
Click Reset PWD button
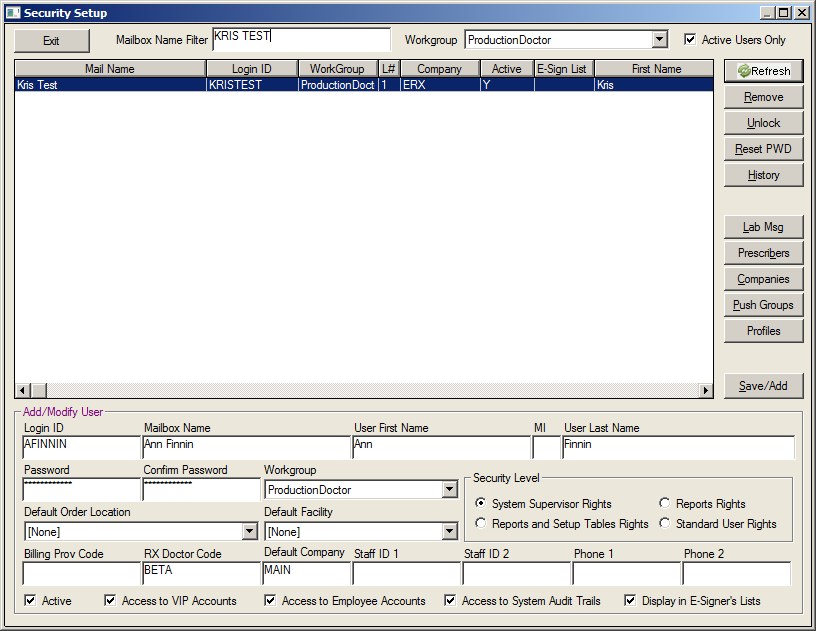click(x=763, y=149)
